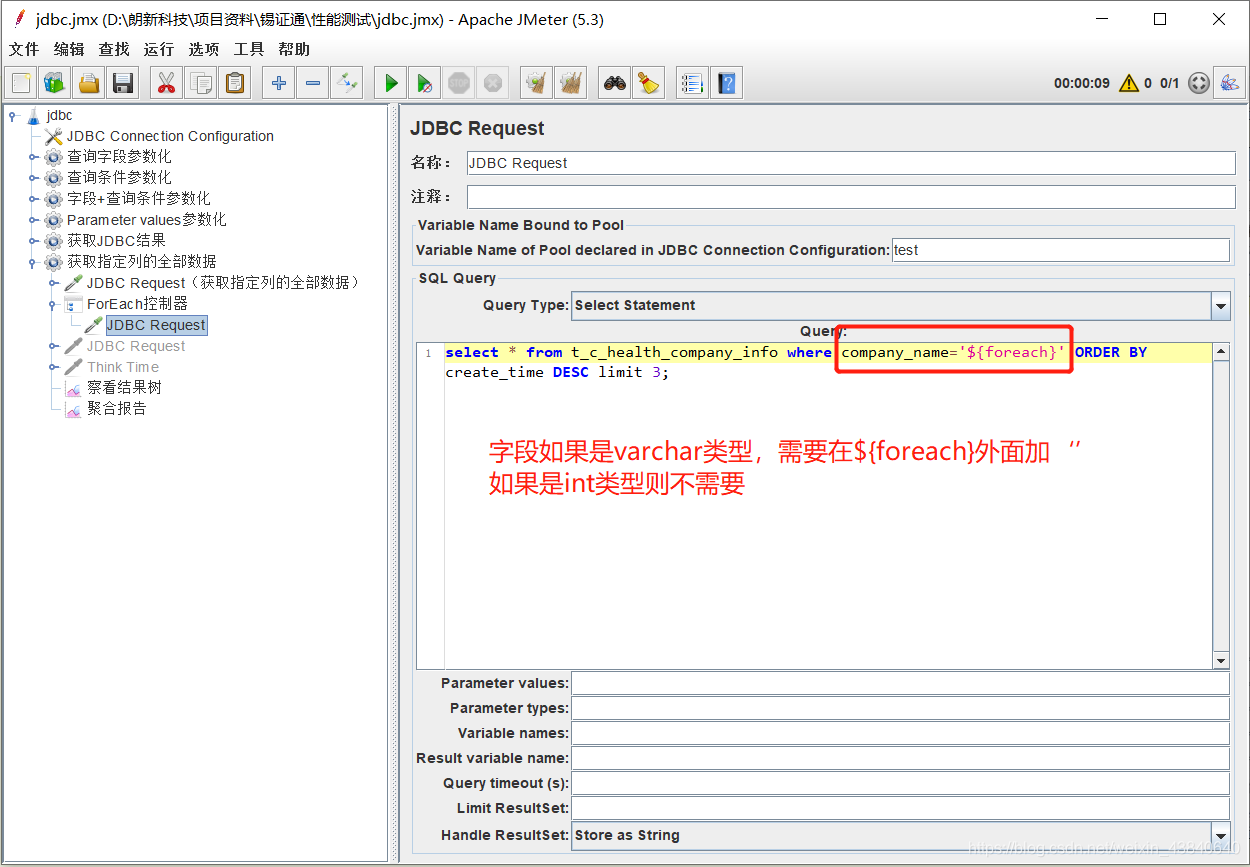Click the Collapse All minus icon
Image resolution: width=1250 pixels, height=867 pixels.
pos(313,83)
